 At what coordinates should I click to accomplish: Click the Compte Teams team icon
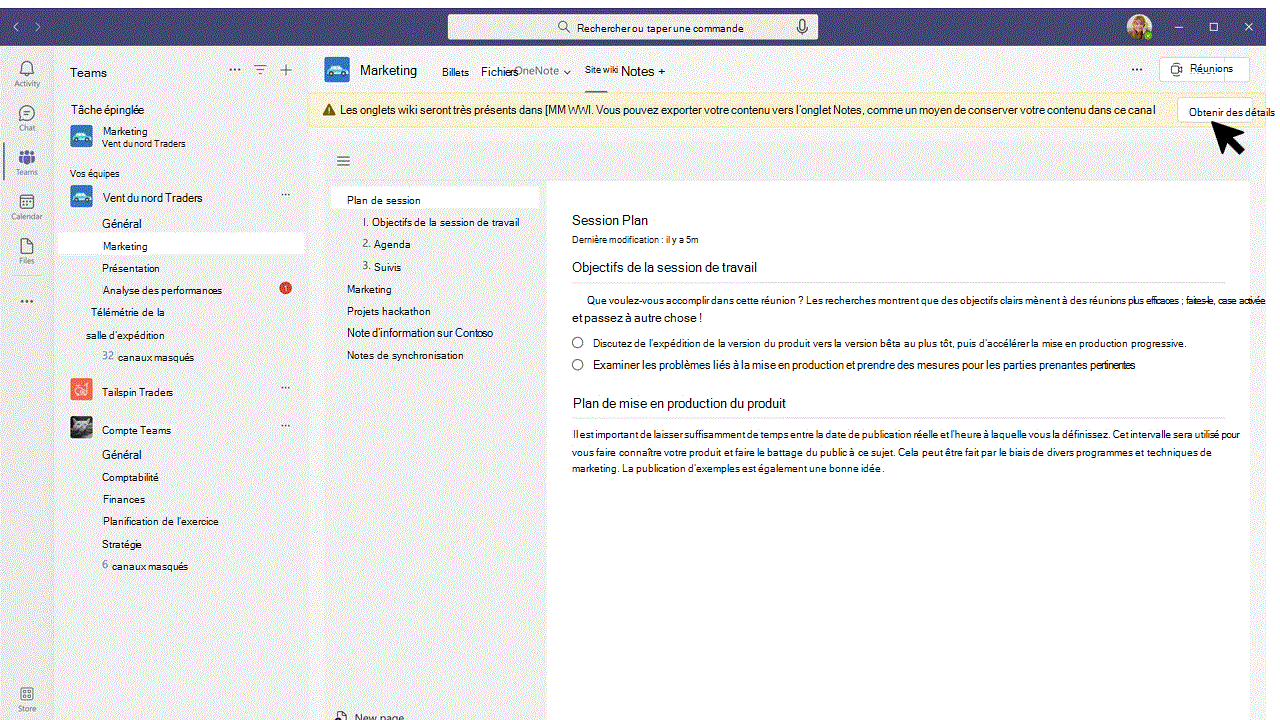click(82, 428)
